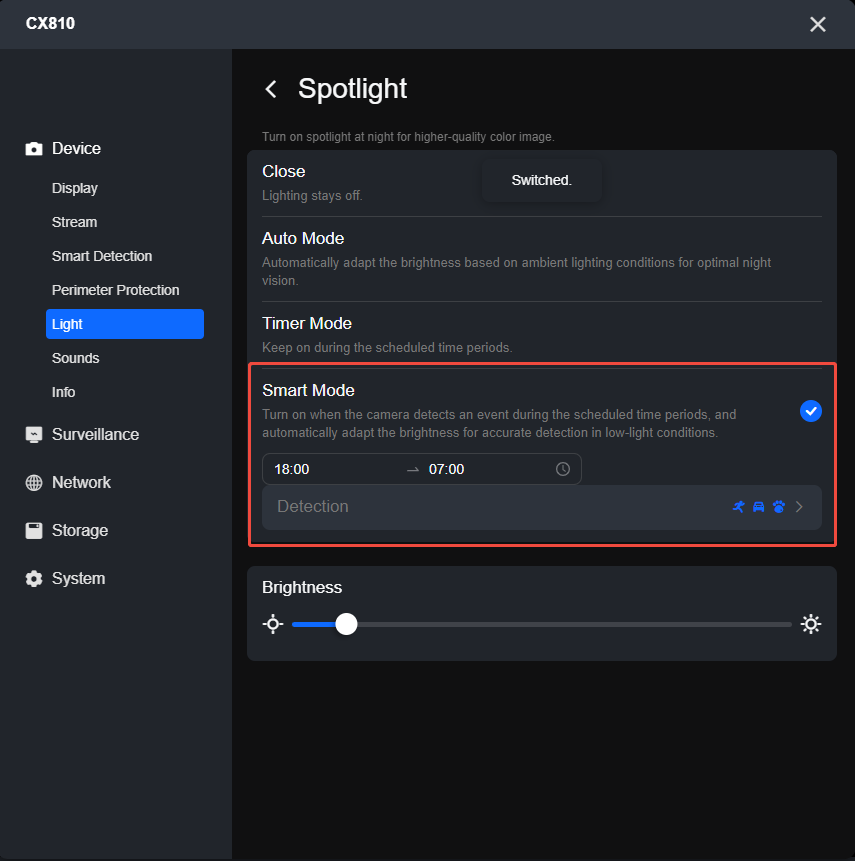Click the low brightness sun icon
This screenshot has width=855, height=861.
click(x=273, y=624)
